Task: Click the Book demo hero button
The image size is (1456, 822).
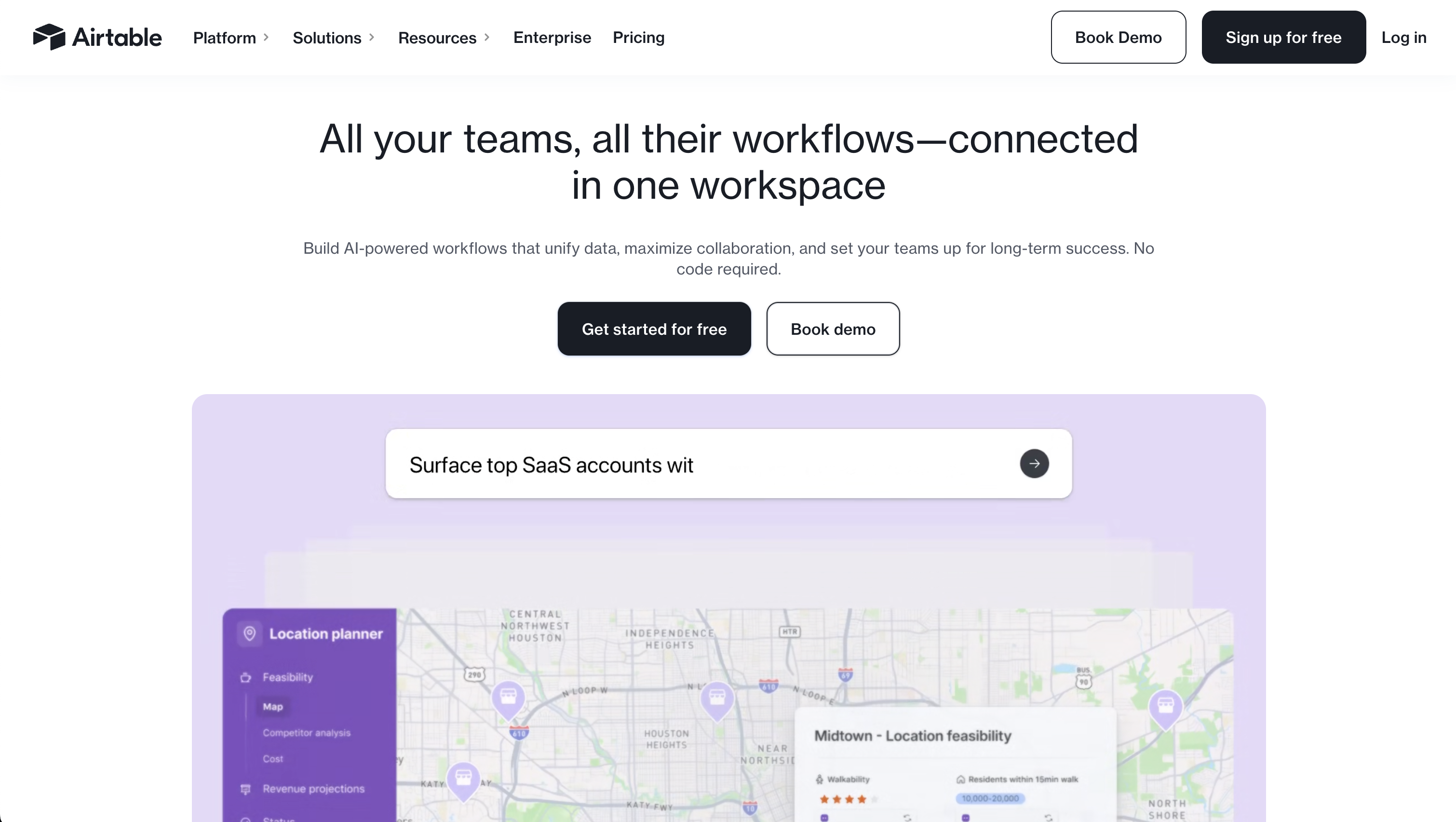Action: point(833,329)
